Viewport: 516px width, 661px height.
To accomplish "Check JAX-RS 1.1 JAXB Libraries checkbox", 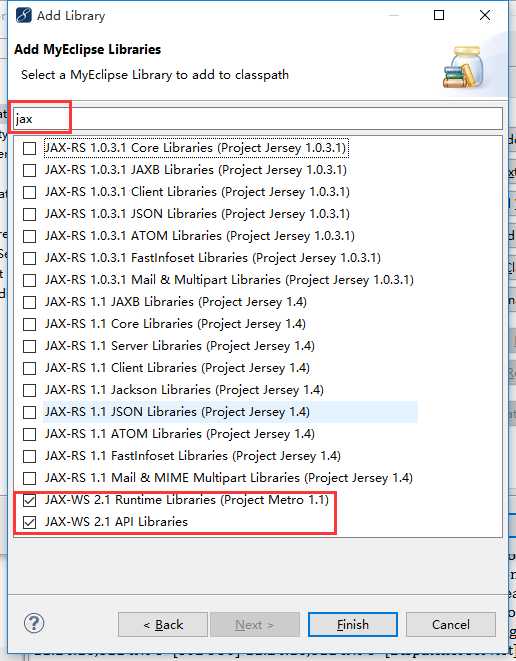I will coord(30,302).
